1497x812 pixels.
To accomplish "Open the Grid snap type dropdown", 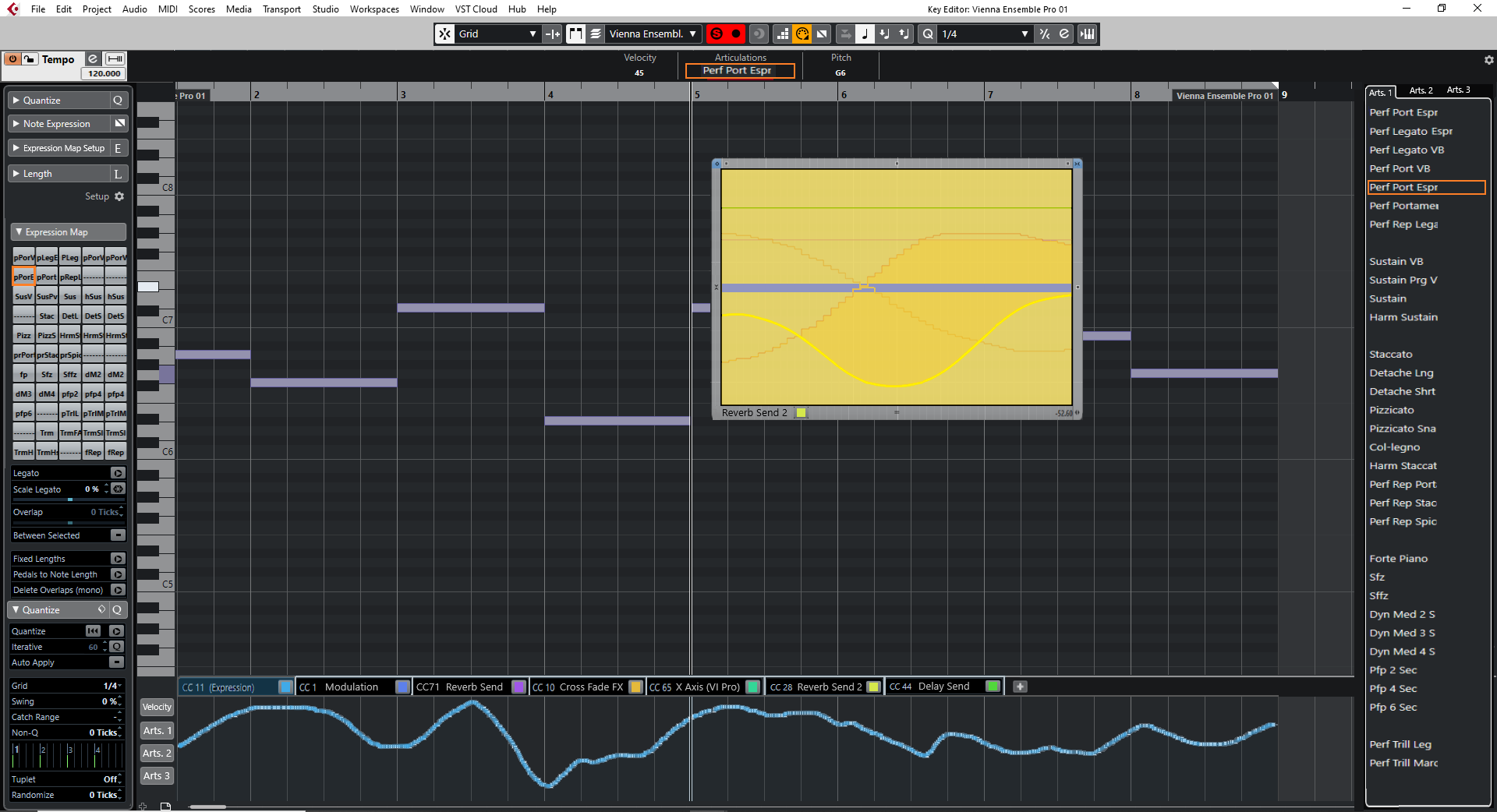I will (498, 34).
